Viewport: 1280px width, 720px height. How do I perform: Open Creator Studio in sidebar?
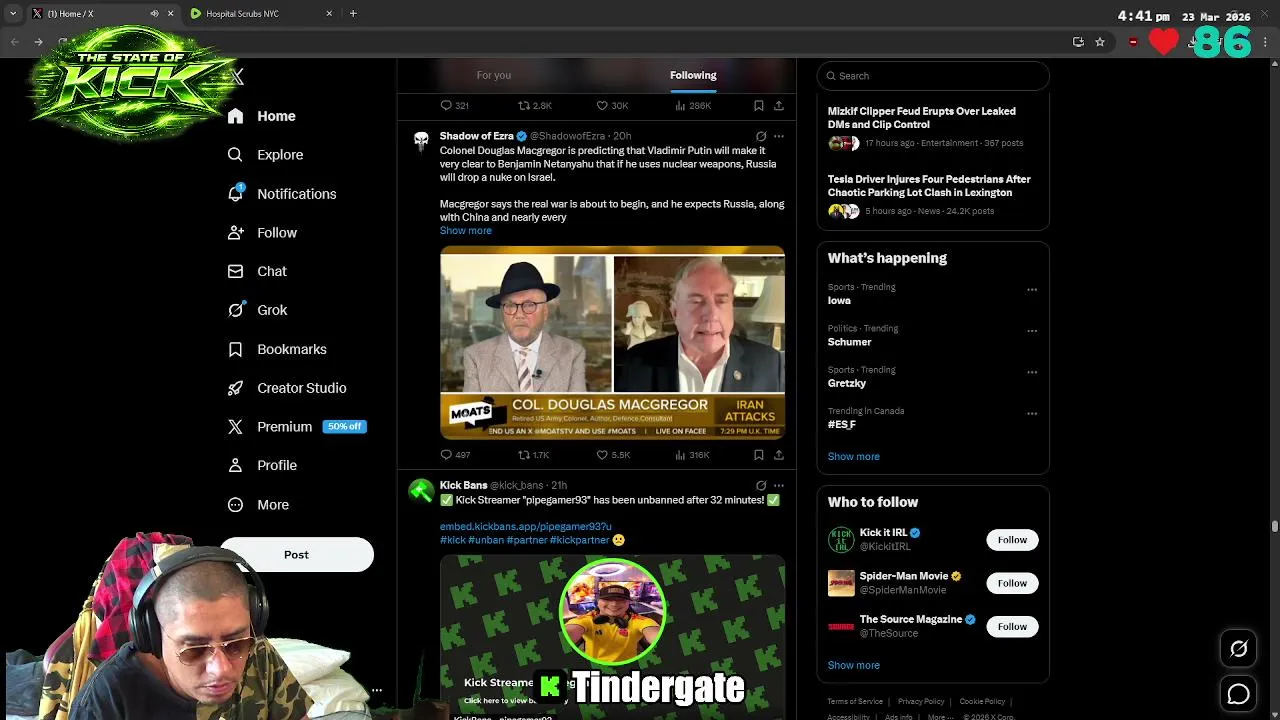(288, 388)
